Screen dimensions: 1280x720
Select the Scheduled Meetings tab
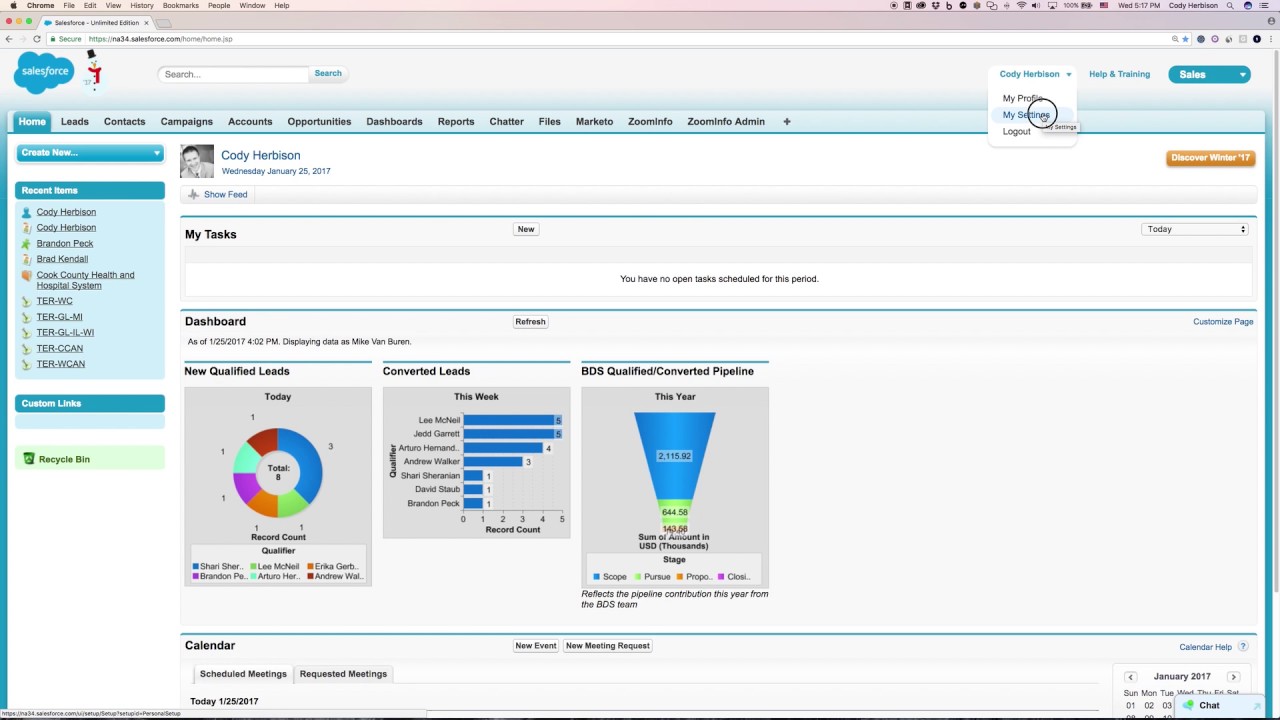coord(243,674)
